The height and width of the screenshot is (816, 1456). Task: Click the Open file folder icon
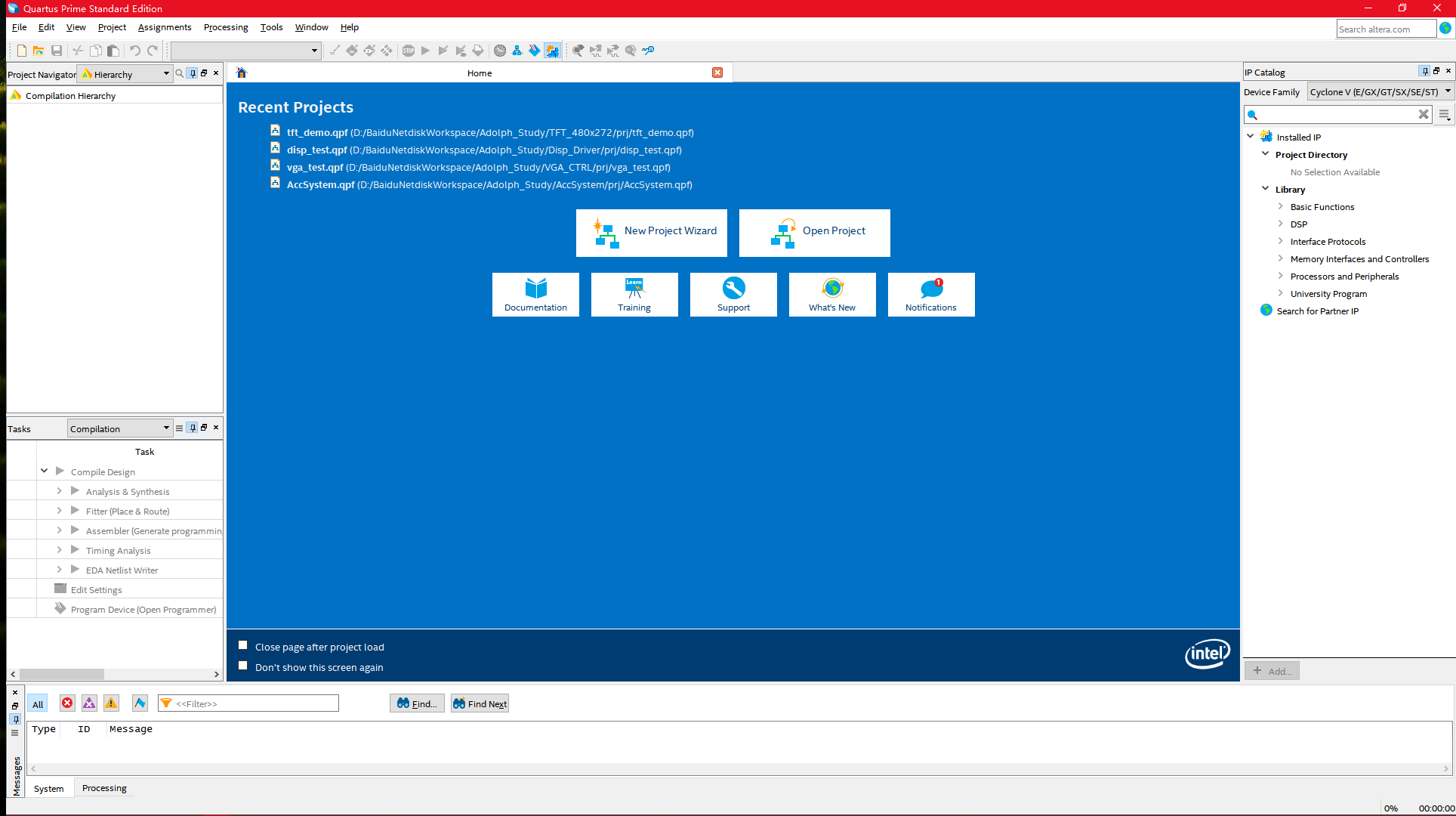point(39,51)
